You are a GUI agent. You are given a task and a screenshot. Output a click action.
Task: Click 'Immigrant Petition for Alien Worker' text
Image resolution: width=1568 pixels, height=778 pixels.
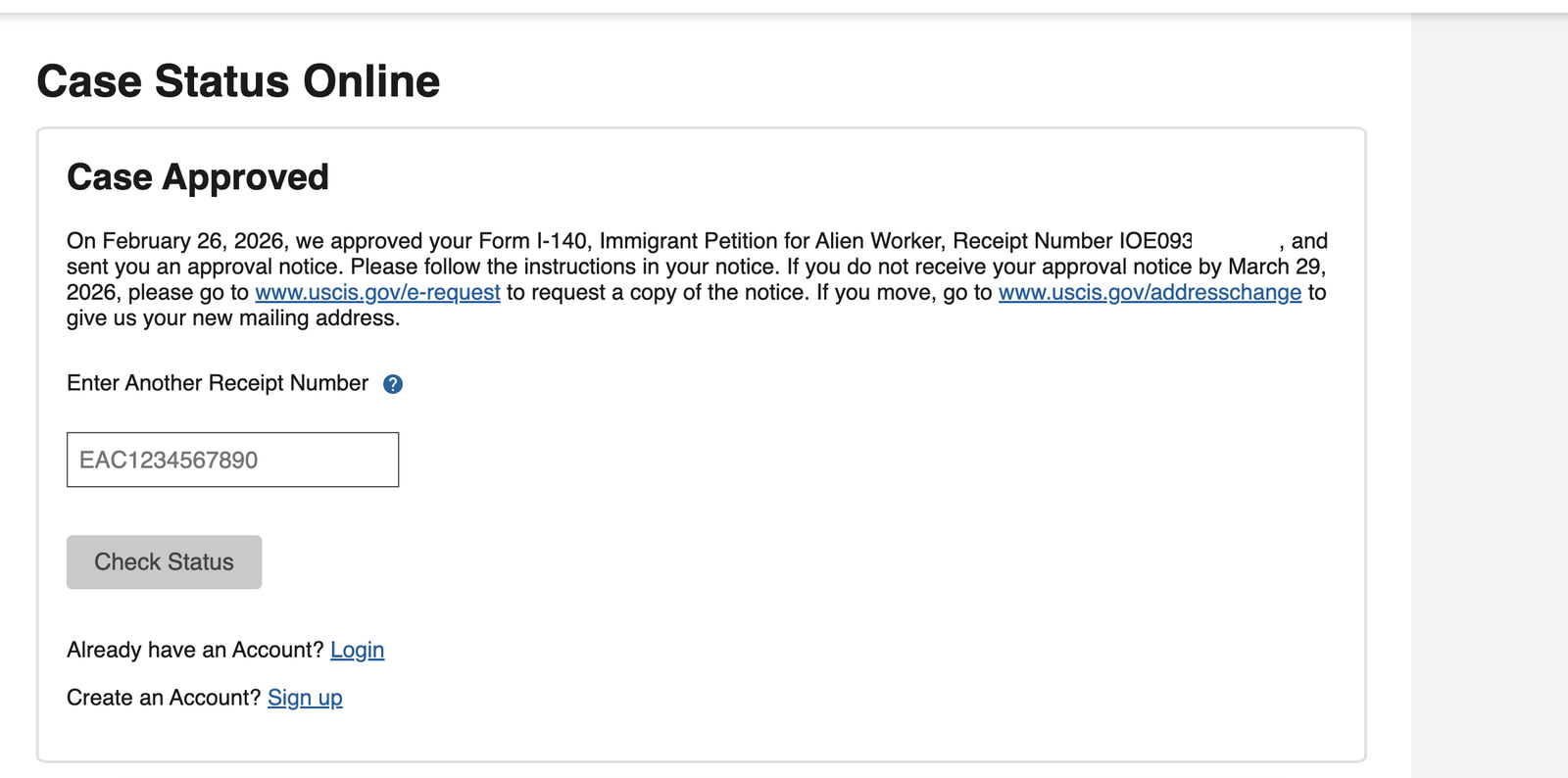[772, 241]
